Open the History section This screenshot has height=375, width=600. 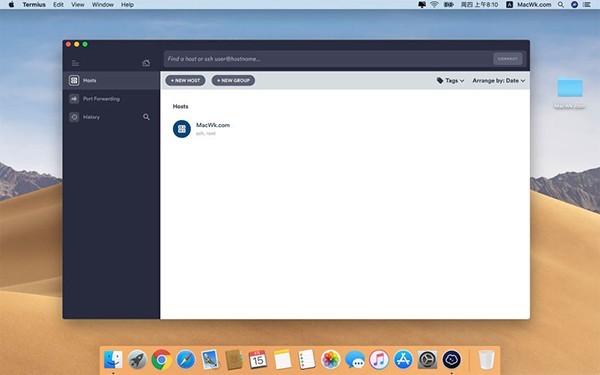(x=91, y=117)
